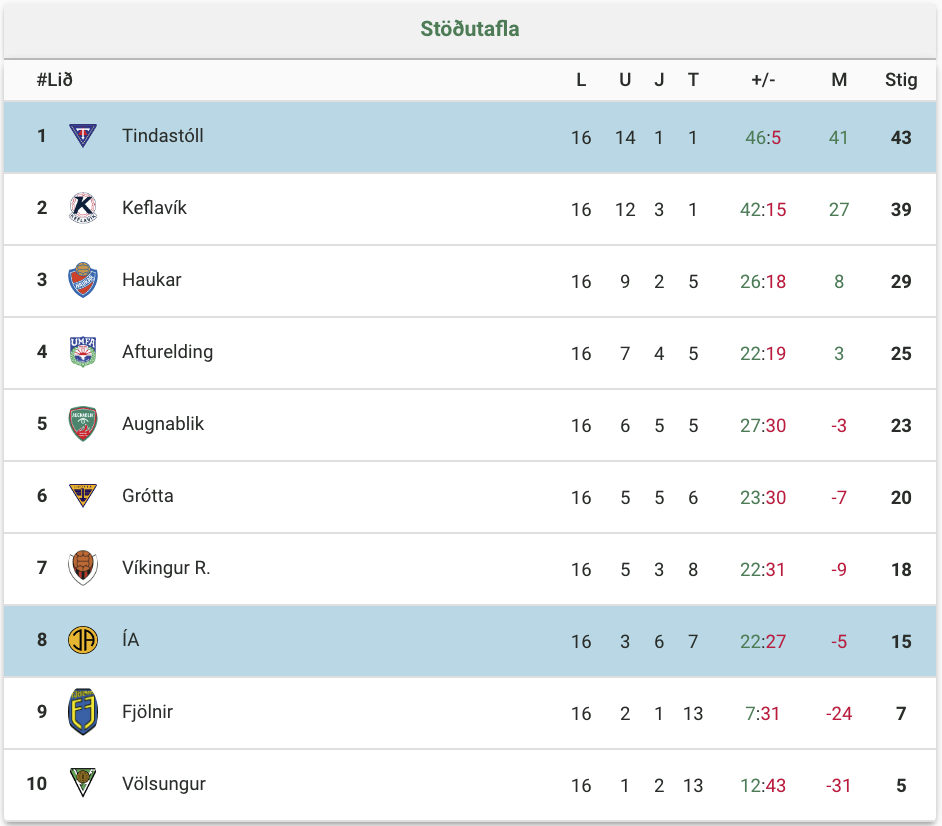This screenshot has width=942, height=826.
Task: Click the ÍA yellow round logo
Action: pyautogui.click(x=83, y=640)
